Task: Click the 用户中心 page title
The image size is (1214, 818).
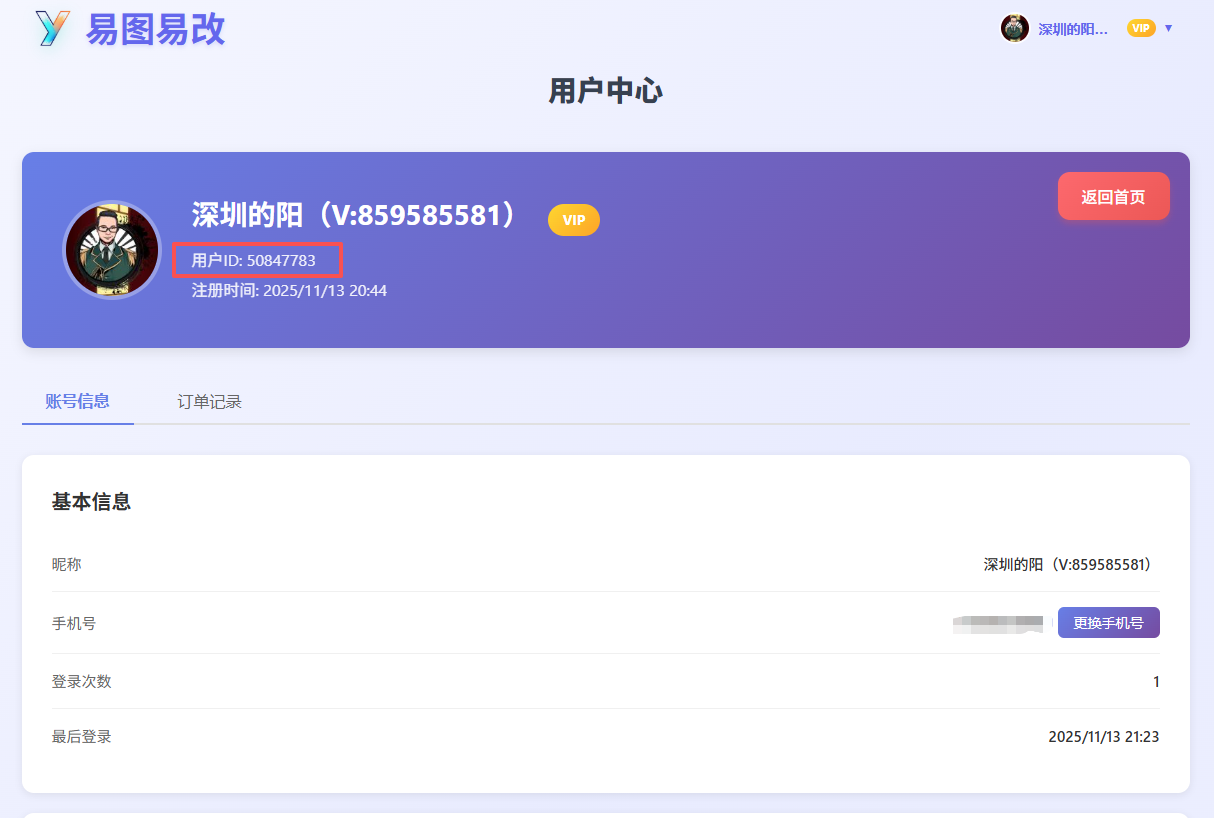Action: click(605, 91)
